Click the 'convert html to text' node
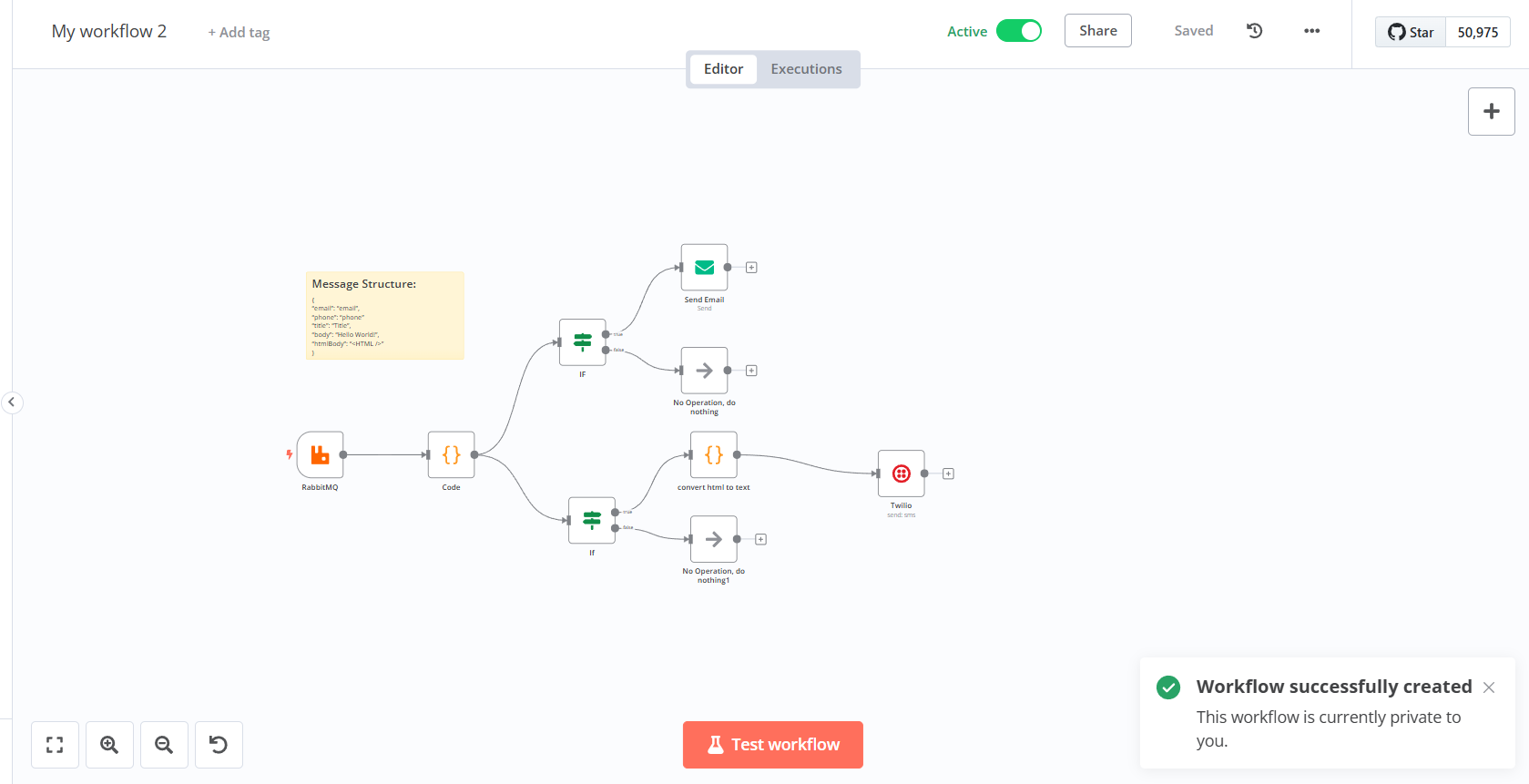This screenshot has width=1529, height=784. 713,454
